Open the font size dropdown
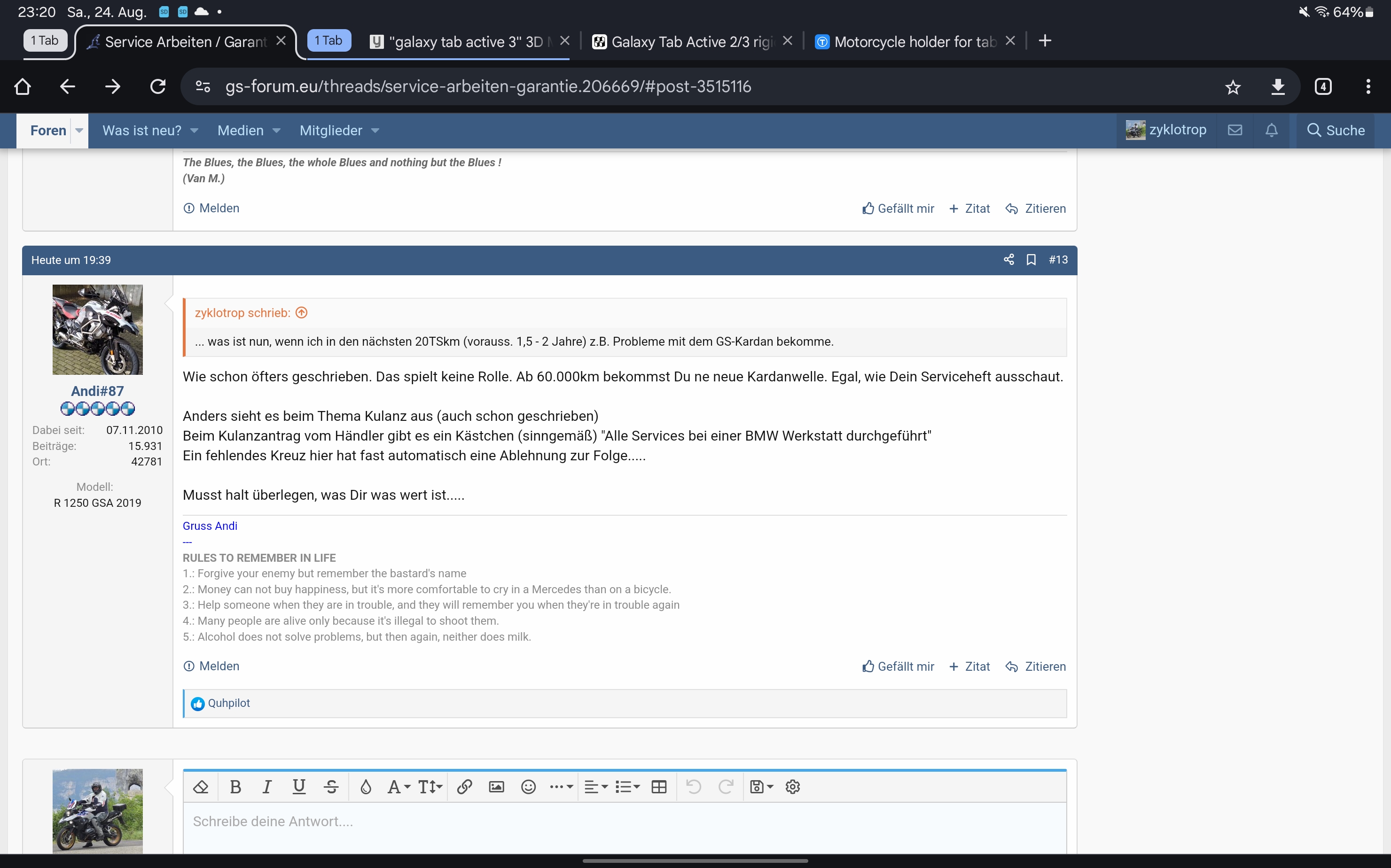The height and width of the screenshot is (868, 1391). point(430,786)
